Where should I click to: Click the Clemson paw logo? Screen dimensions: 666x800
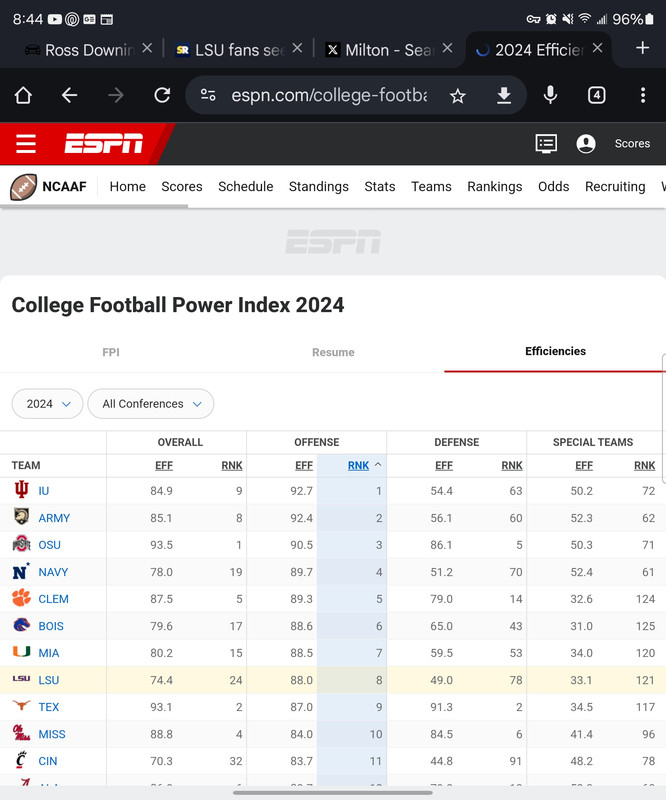coord(21,598)
